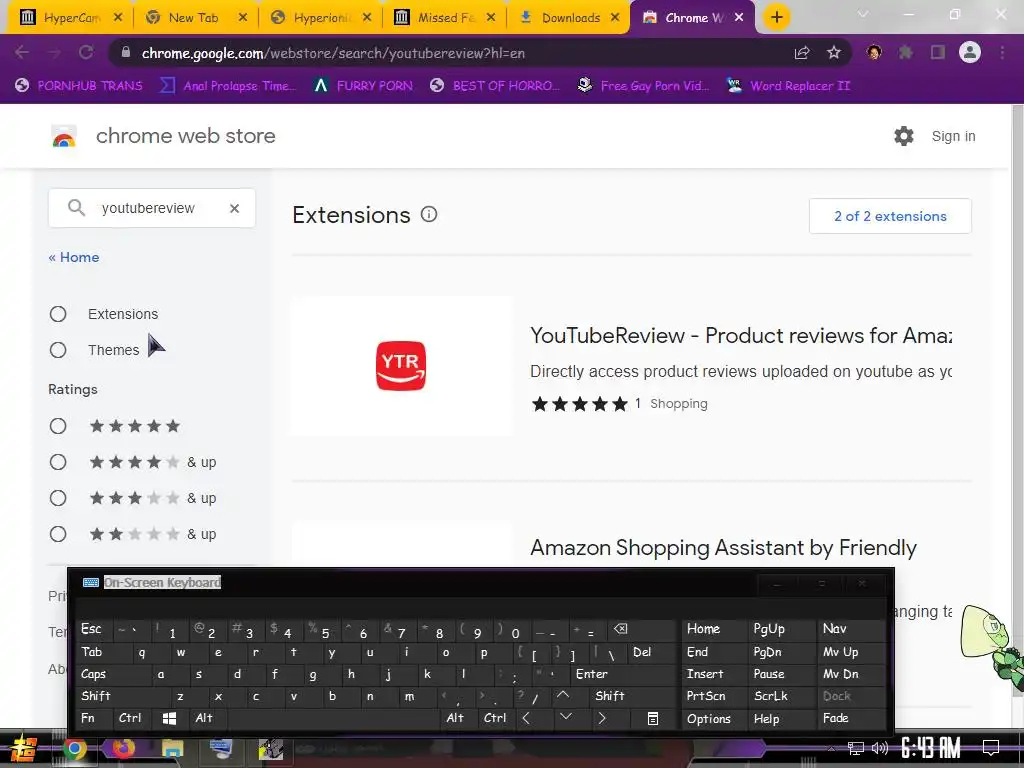Open Google Chrome from the taskbar
1024x768 pixels.
[x=74, y=749]
